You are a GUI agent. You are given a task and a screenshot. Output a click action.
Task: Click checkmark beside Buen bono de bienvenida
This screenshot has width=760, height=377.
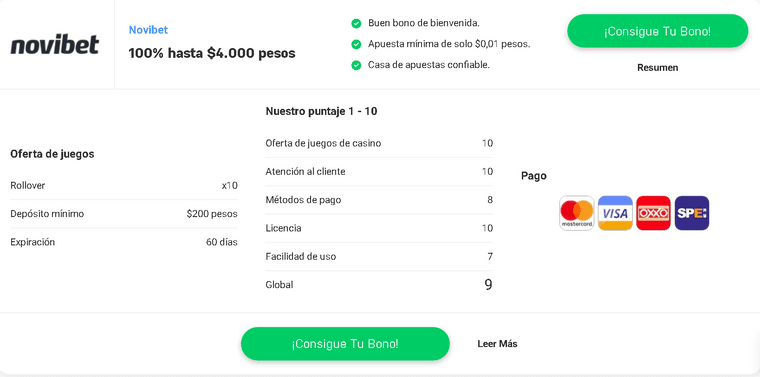(356, 23)
